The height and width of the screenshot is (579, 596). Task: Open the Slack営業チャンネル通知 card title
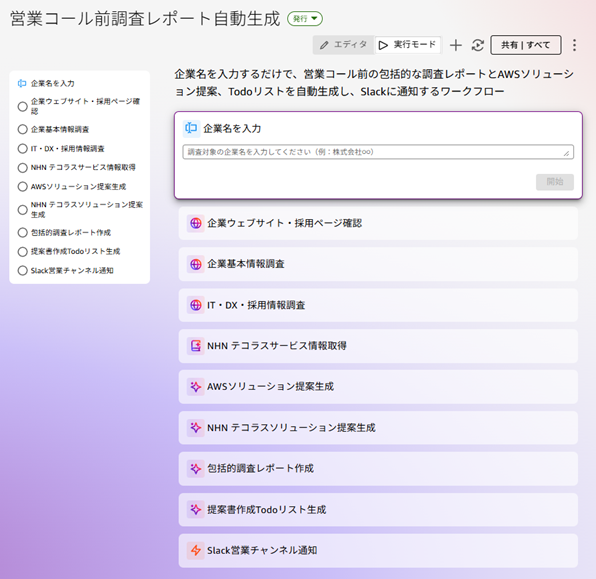click(x=262, y=550)
